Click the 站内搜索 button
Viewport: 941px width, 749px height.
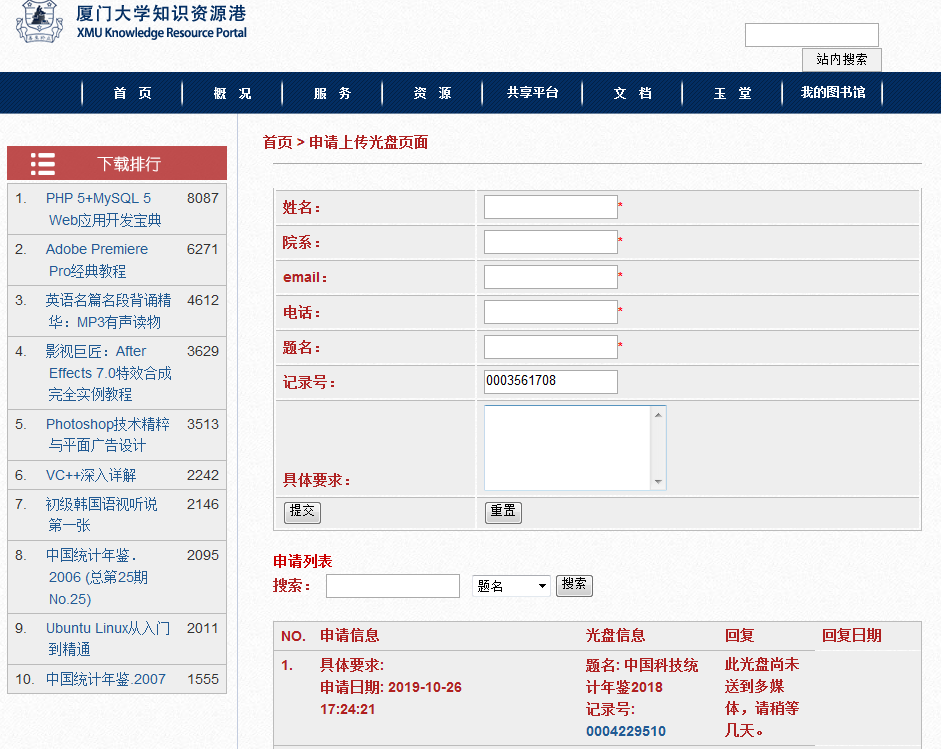pos(841,60)
